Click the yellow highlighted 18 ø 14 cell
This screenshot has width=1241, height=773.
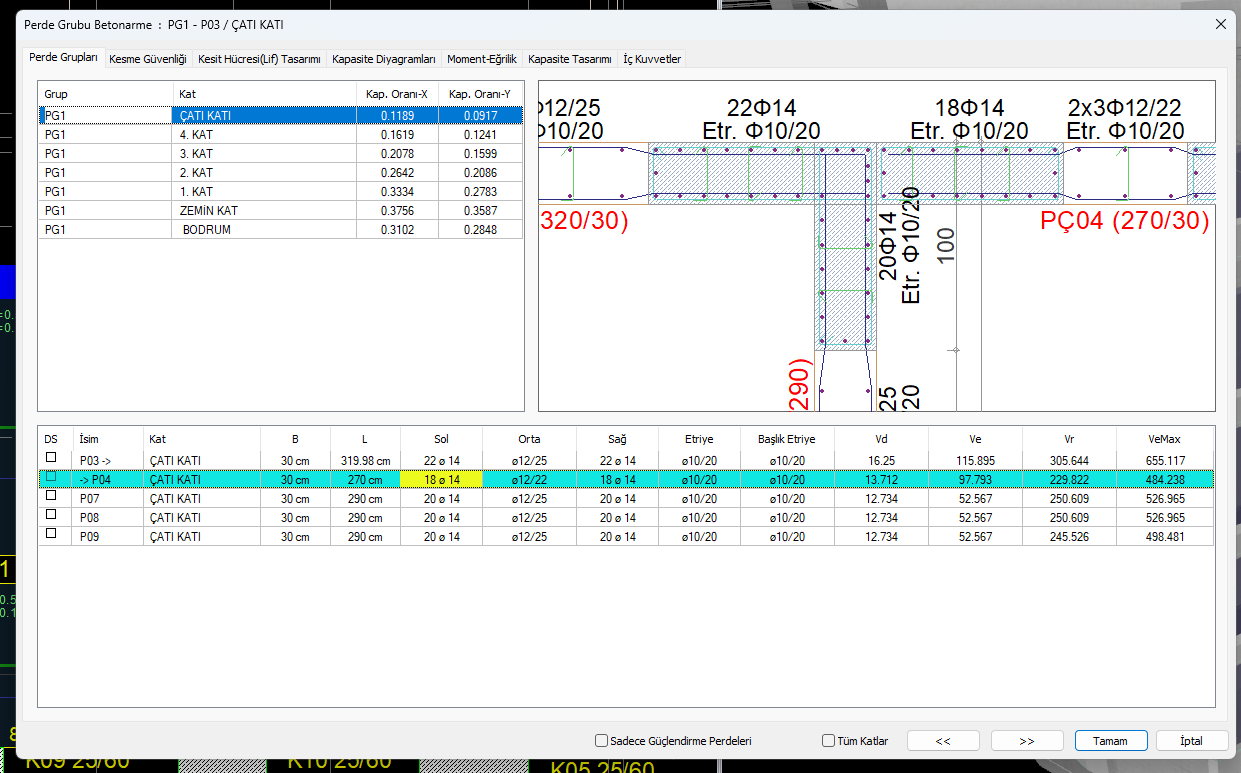pos(441,479)
